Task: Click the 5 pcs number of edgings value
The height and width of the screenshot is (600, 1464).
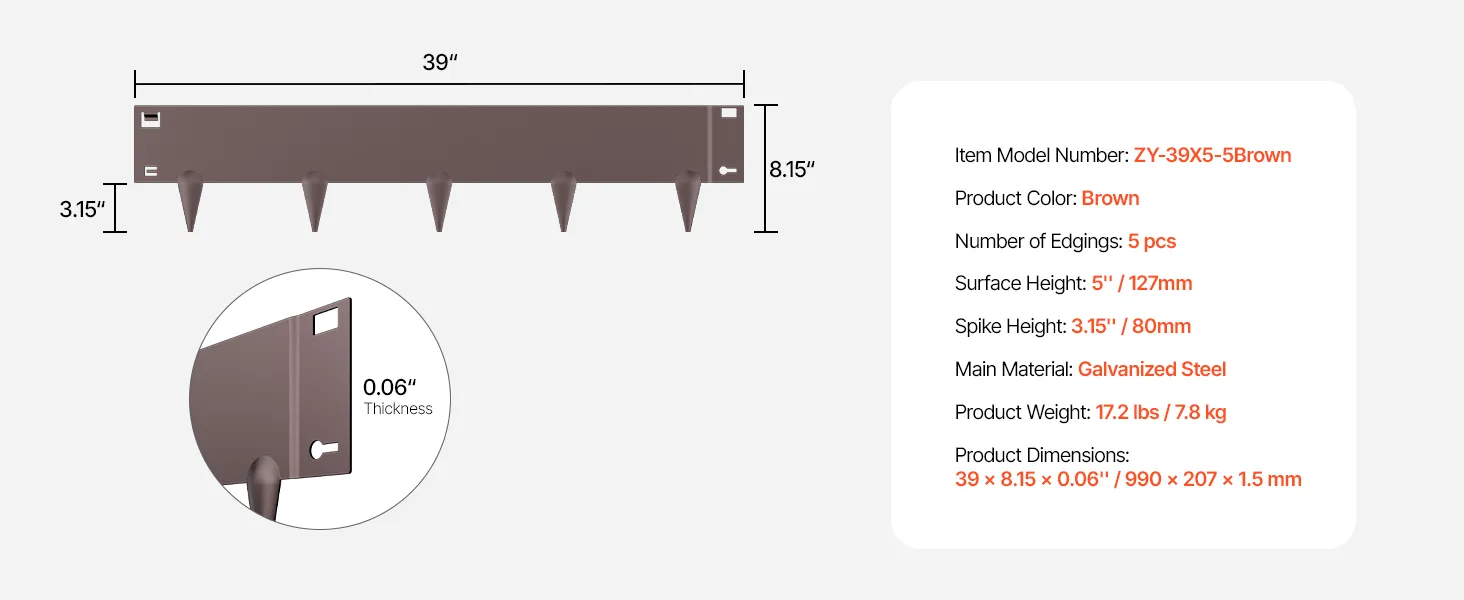Action: (1152, 241)
